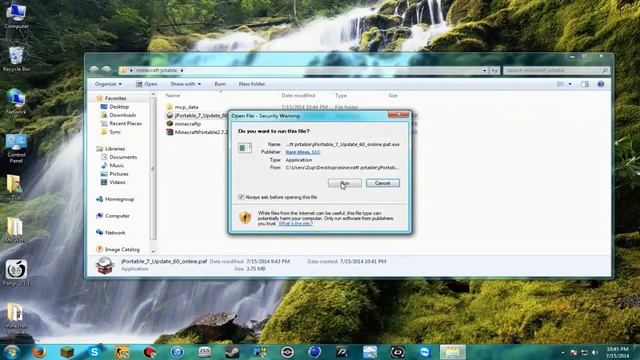
Task: Select the mcp_data folder
Action: [187, 107]
